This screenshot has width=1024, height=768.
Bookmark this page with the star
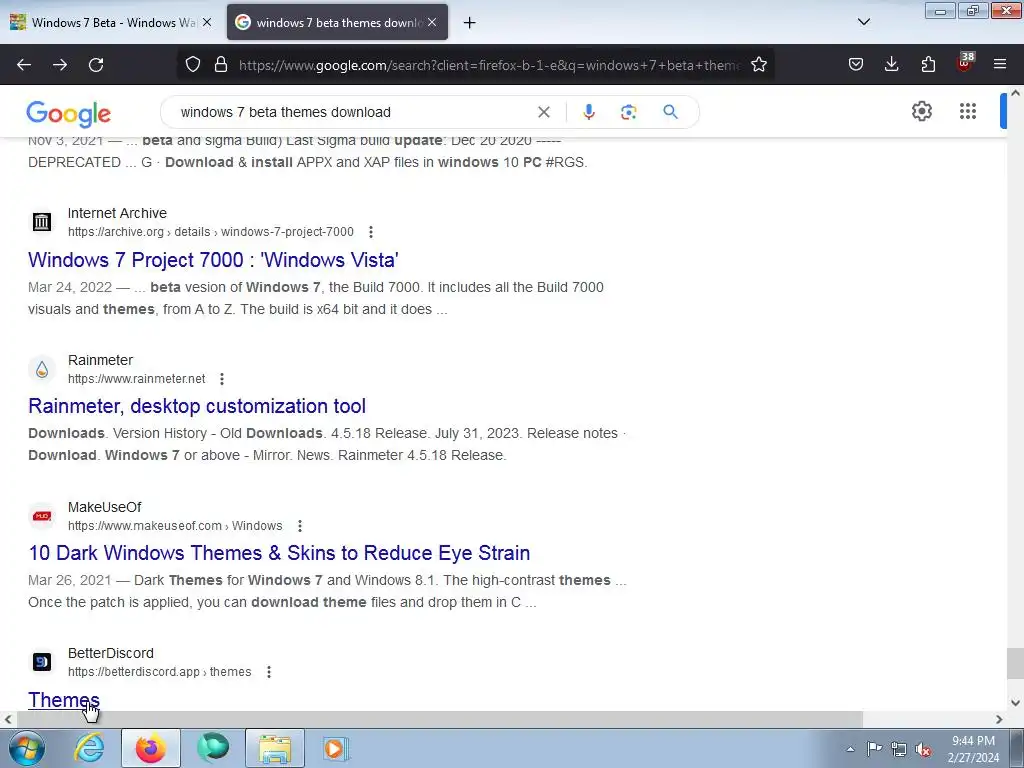click(759, 65)
